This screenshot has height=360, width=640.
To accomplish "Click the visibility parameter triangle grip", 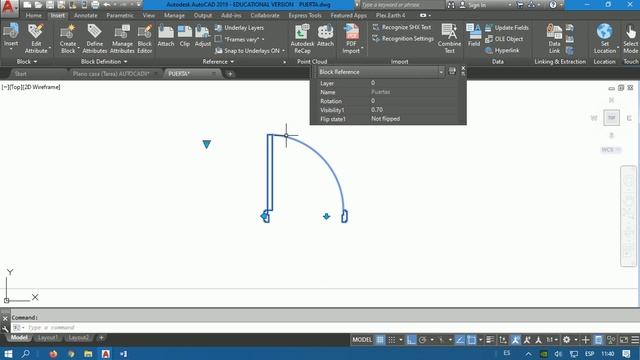I will (x=207, y=144).
